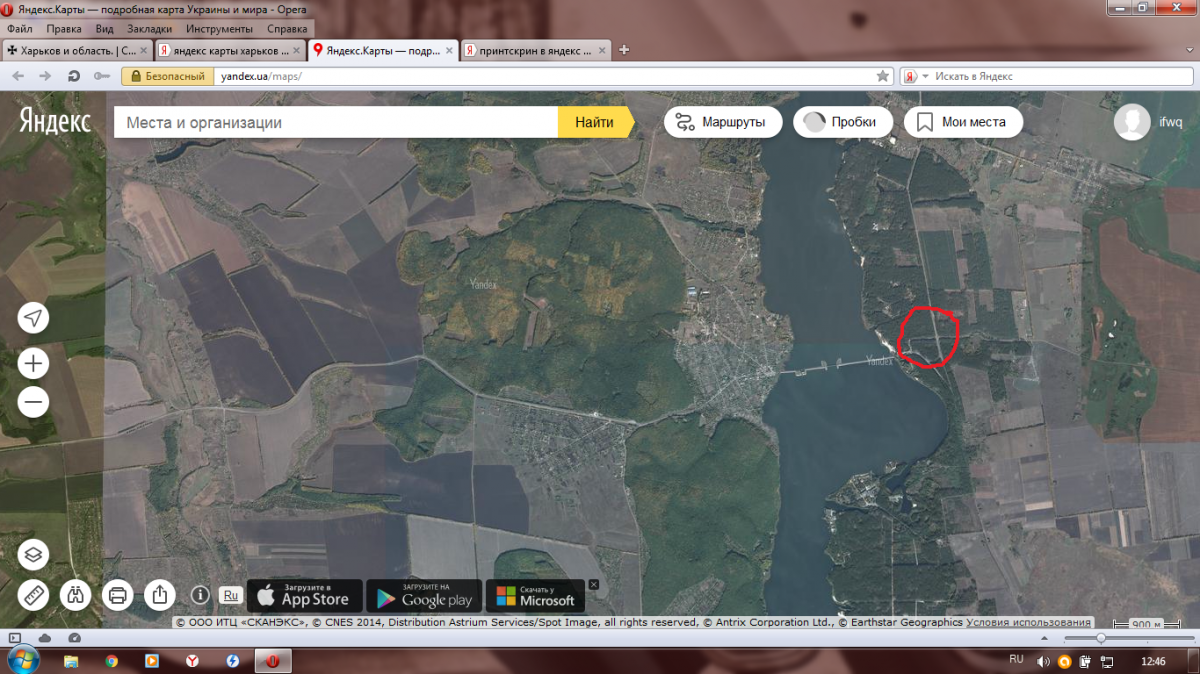The width and height of the screenshot is (1200, 674).
Task: Open the info circle icon on the map
Action: (200, 595)
